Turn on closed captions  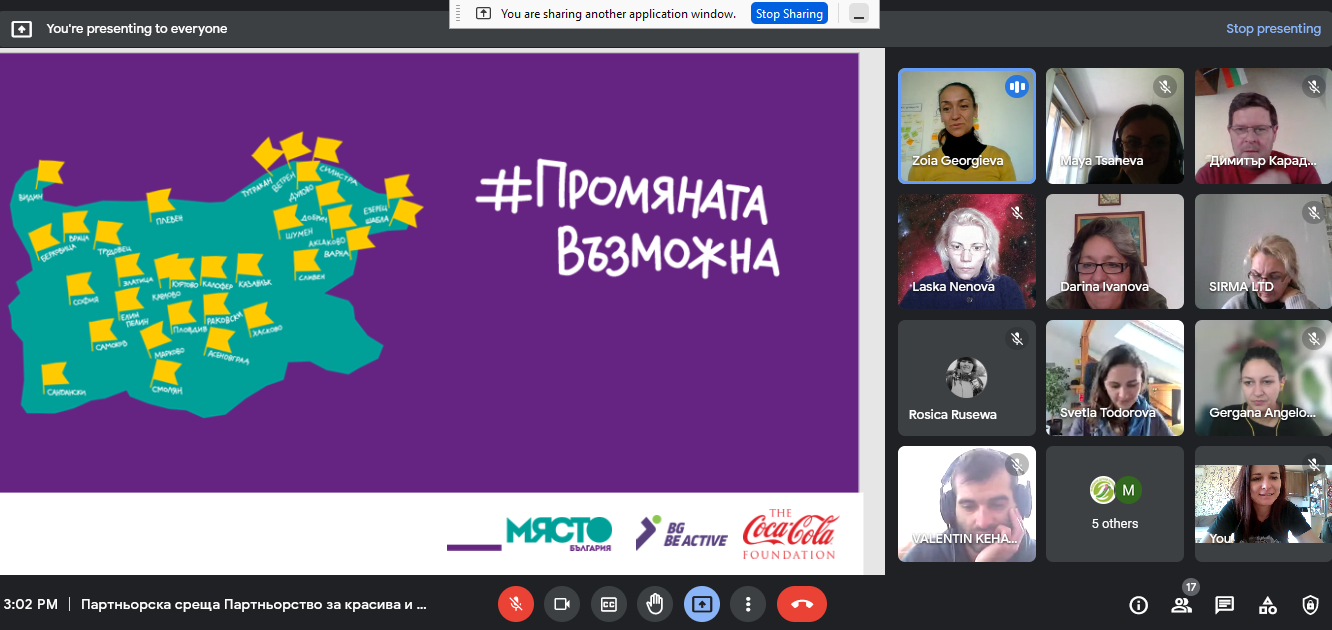click(608, 604)
